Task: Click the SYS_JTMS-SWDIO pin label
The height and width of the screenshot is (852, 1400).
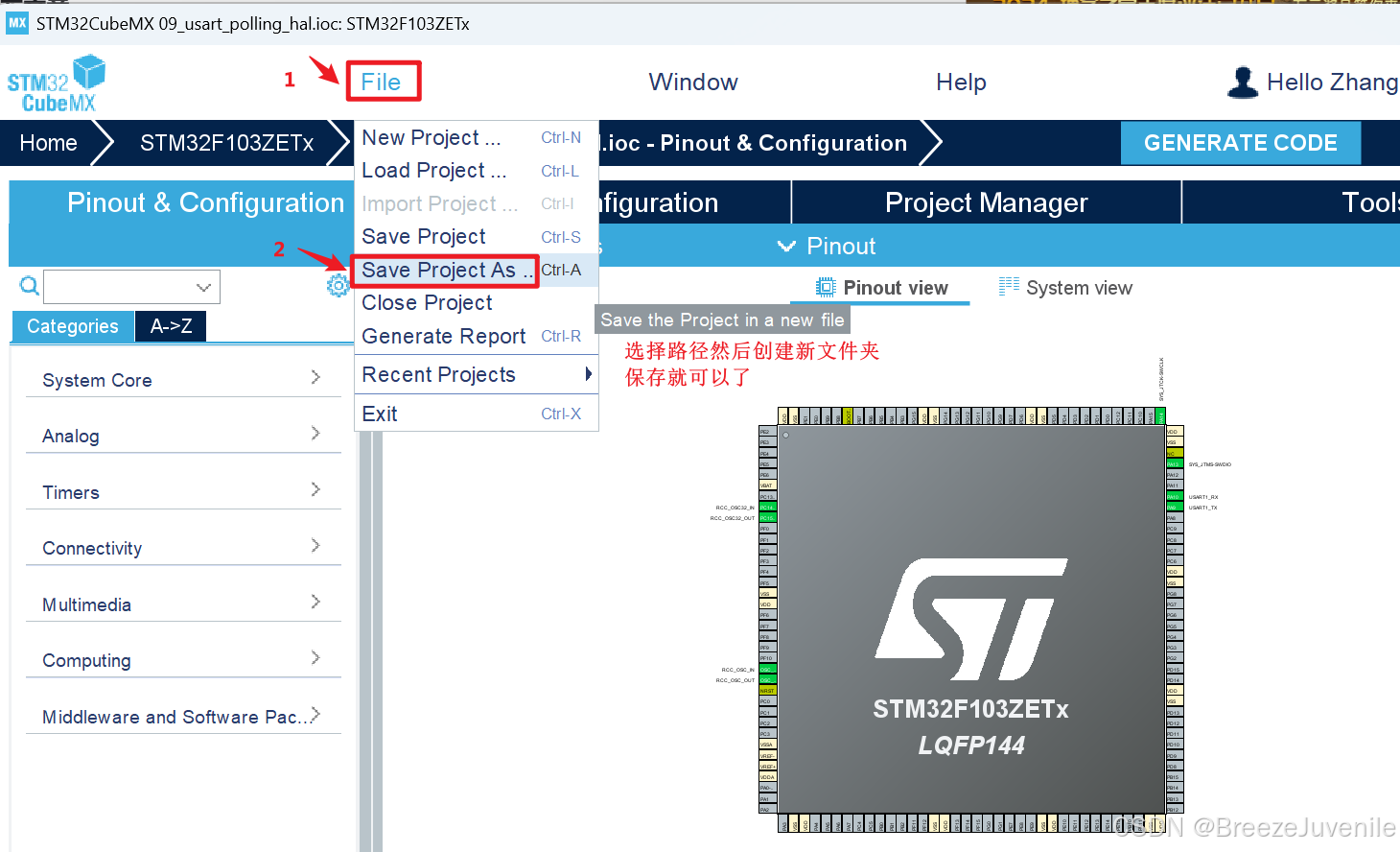Action: pyautogui.click(x=1210, y=464)
